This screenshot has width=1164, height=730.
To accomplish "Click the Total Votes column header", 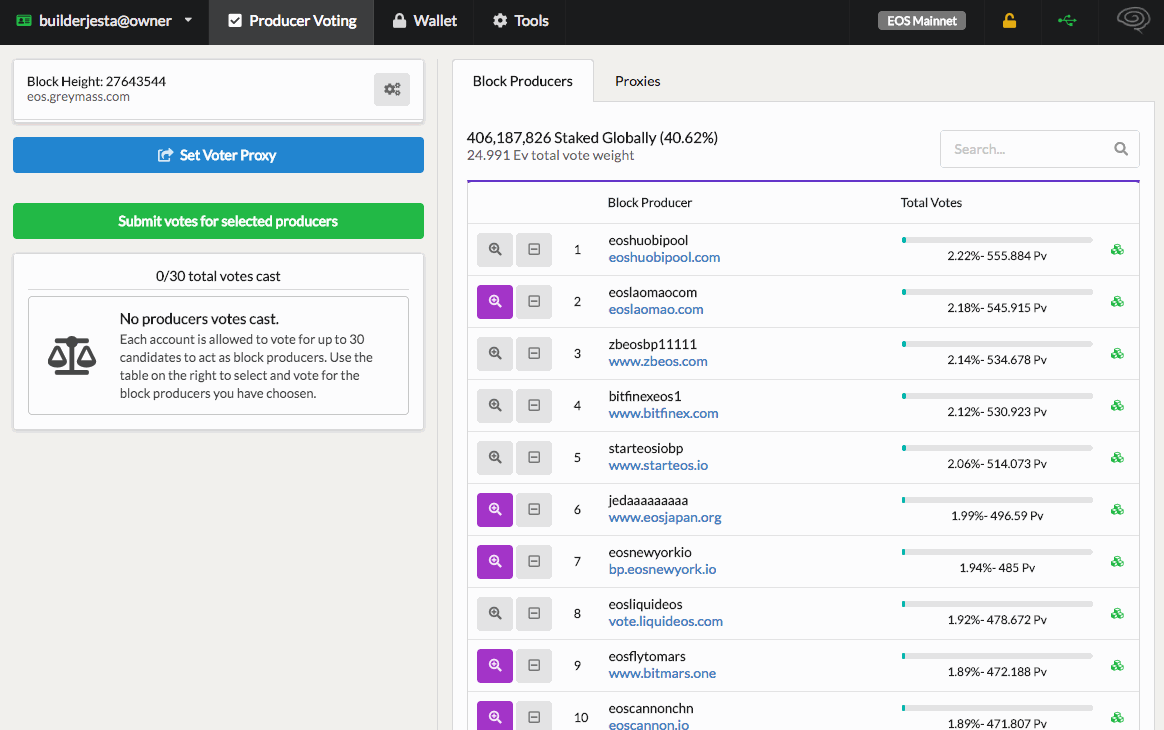I will [x=931, y=203].
